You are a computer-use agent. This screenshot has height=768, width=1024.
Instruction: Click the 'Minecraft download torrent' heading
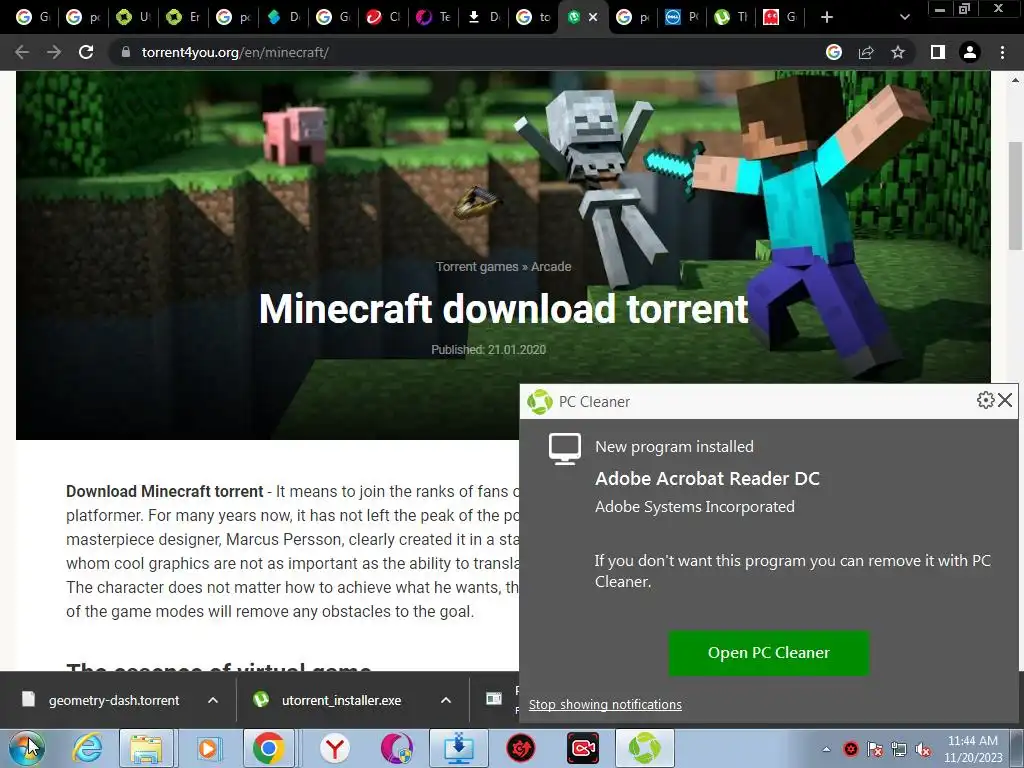click(x=504, y=309)
